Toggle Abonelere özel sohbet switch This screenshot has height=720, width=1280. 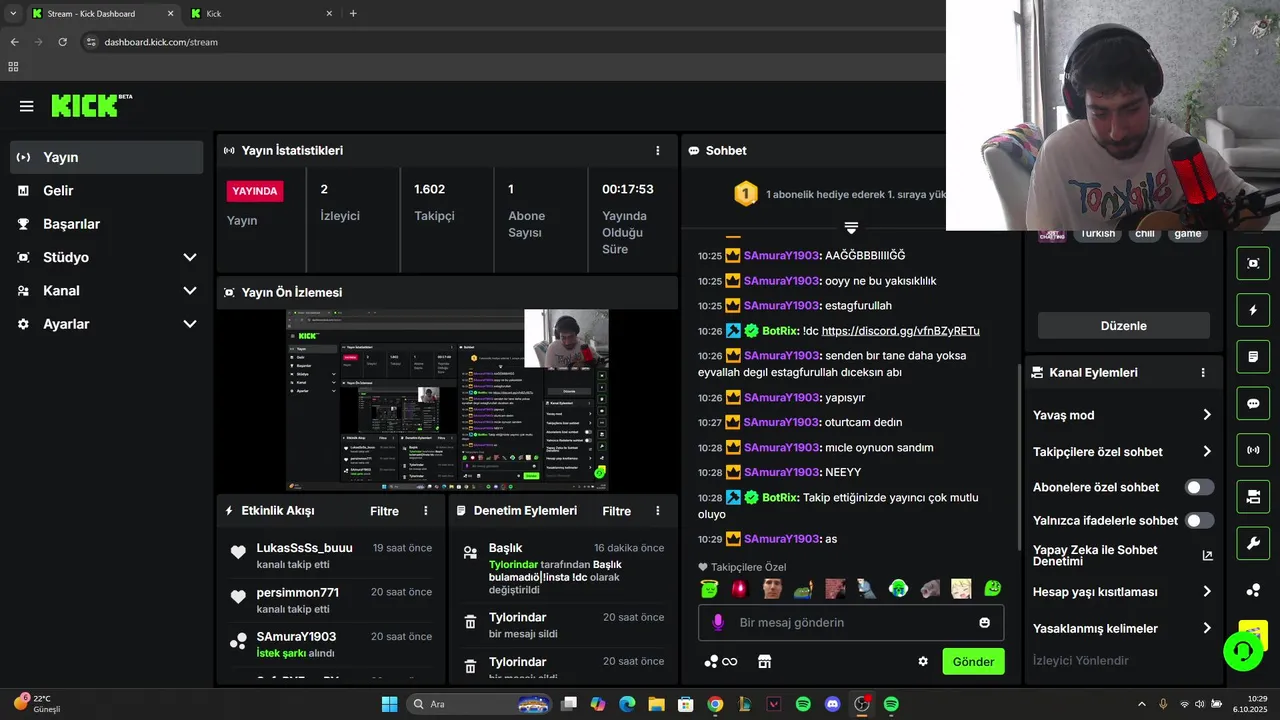[1199, 488]
